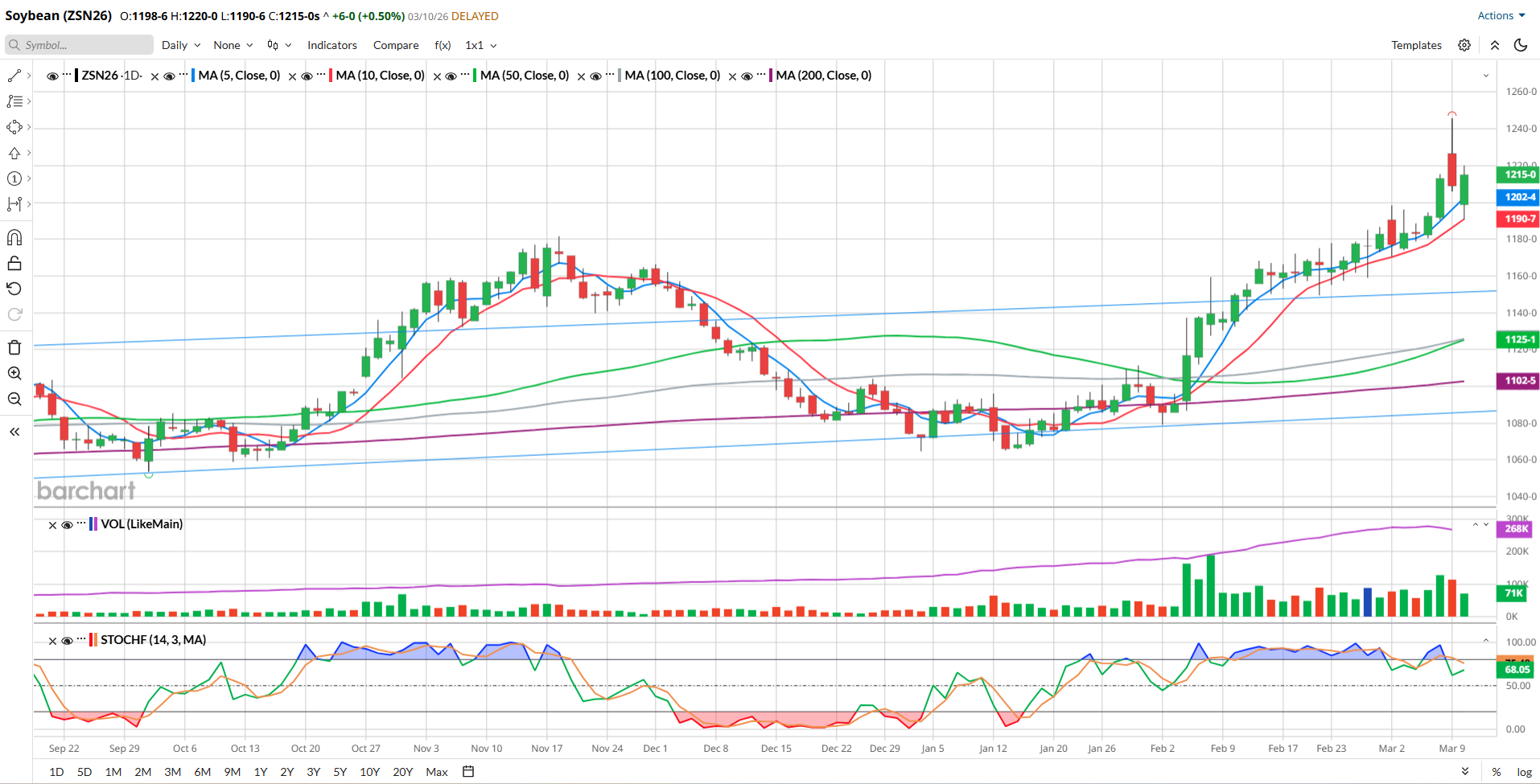Image resolution: width=1540 pixels, height=784 pixels.
Task: Toggle visibility of MA (5, Close, 0)
Action: tap(169, 76)
